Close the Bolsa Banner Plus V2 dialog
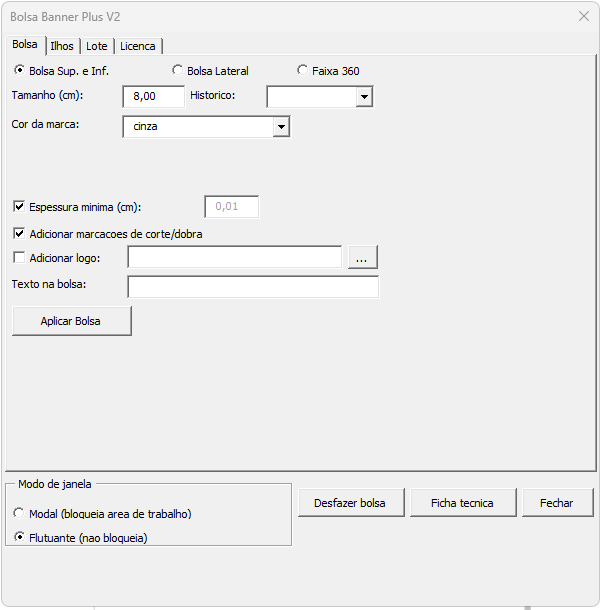This screenshot has width=602, height=610. pyautogui.click(x=584, y=16)
